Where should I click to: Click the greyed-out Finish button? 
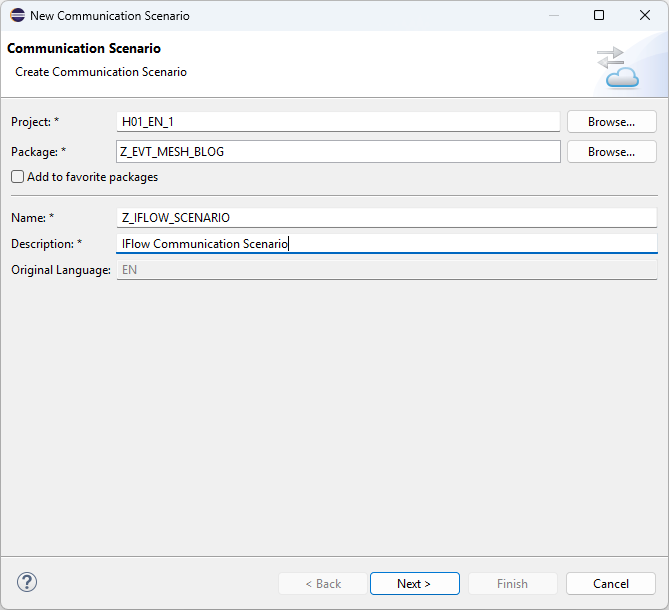coord(512,584)
